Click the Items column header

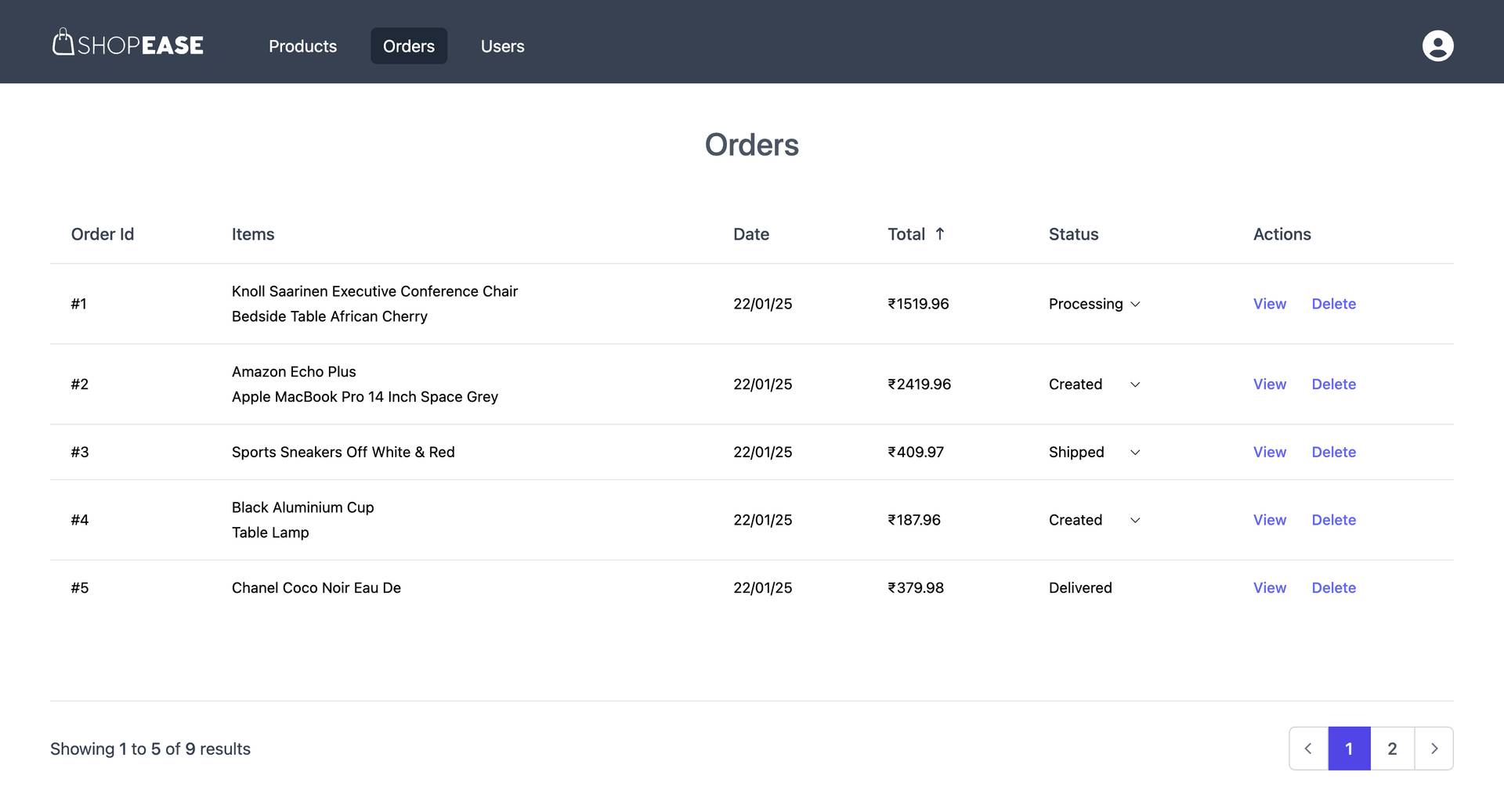[253, 234]
